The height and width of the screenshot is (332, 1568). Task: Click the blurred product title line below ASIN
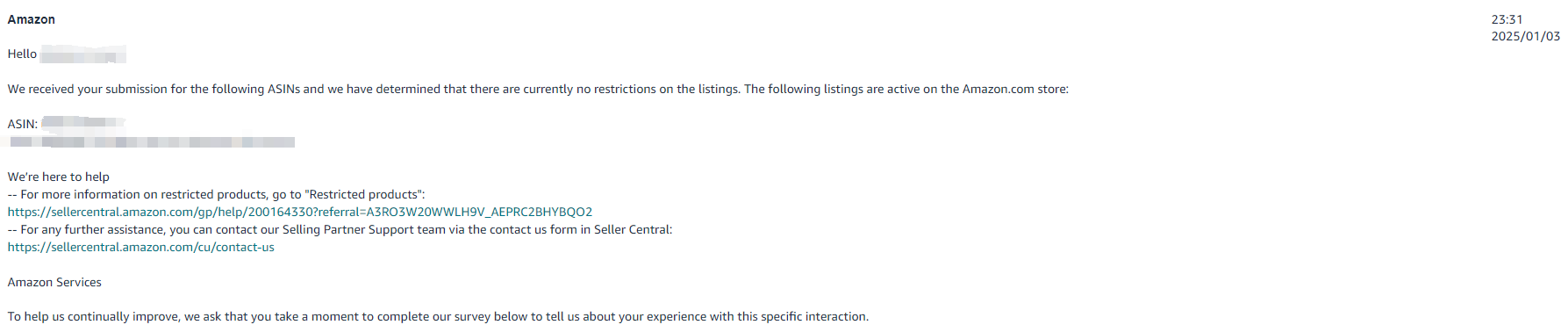click(x=151, y=141)
